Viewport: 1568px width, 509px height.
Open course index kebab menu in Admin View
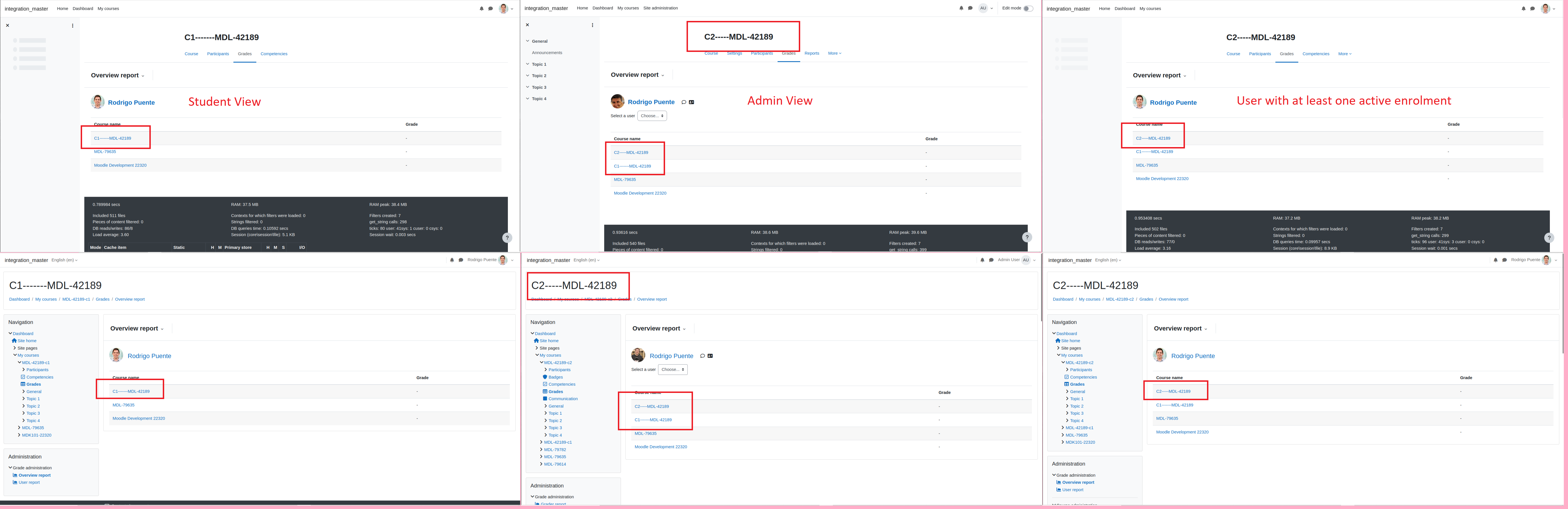592,25
